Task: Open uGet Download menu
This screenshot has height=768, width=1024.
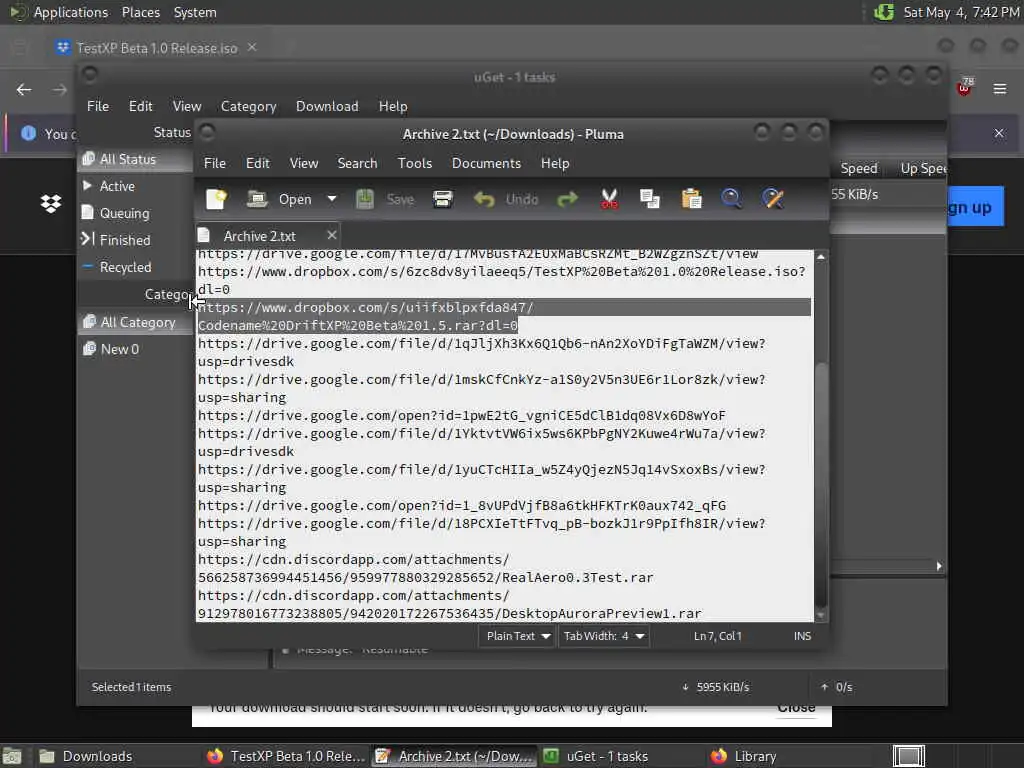Action: 327,106
